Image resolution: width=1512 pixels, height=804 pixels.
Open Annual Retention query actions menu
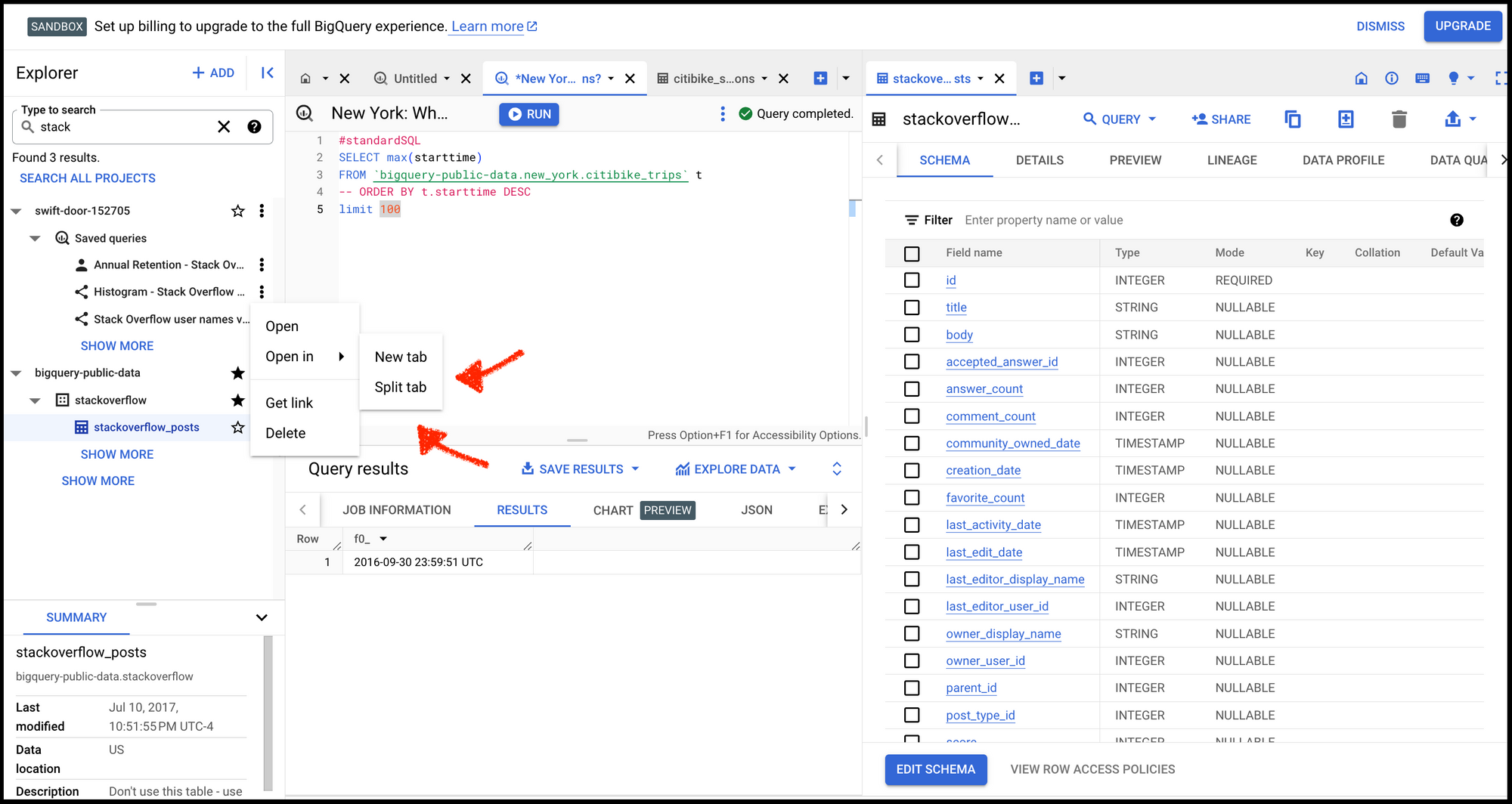pyautogui.click(x=262, y=264)
